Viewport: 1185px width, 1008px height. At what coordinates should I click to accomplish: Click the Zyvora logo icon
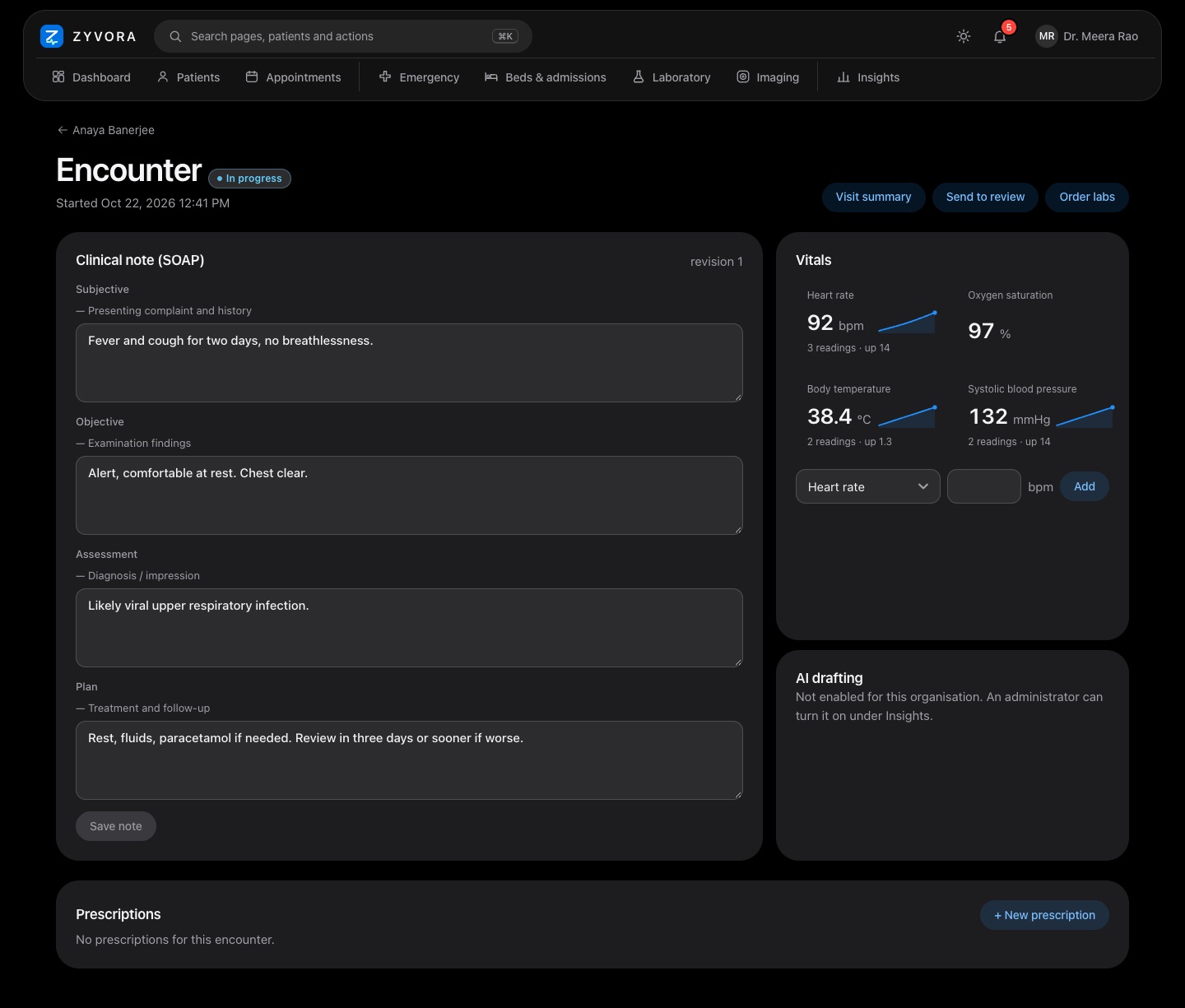point(52,36)
